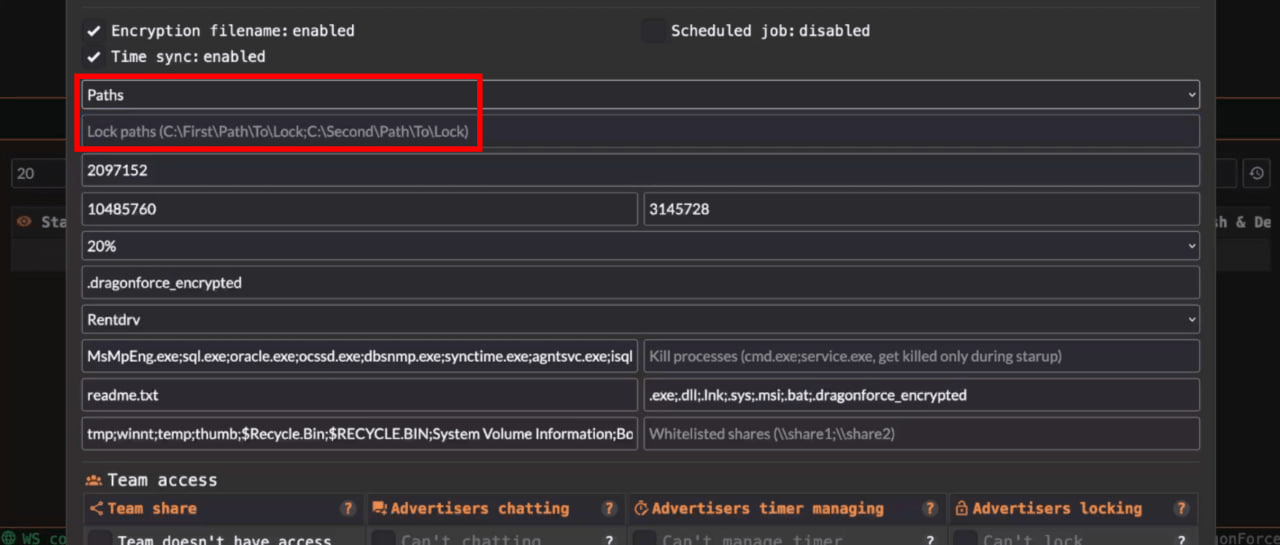Toggle the Time sync checkbox

pyautogui.click(x=94, y=57)
